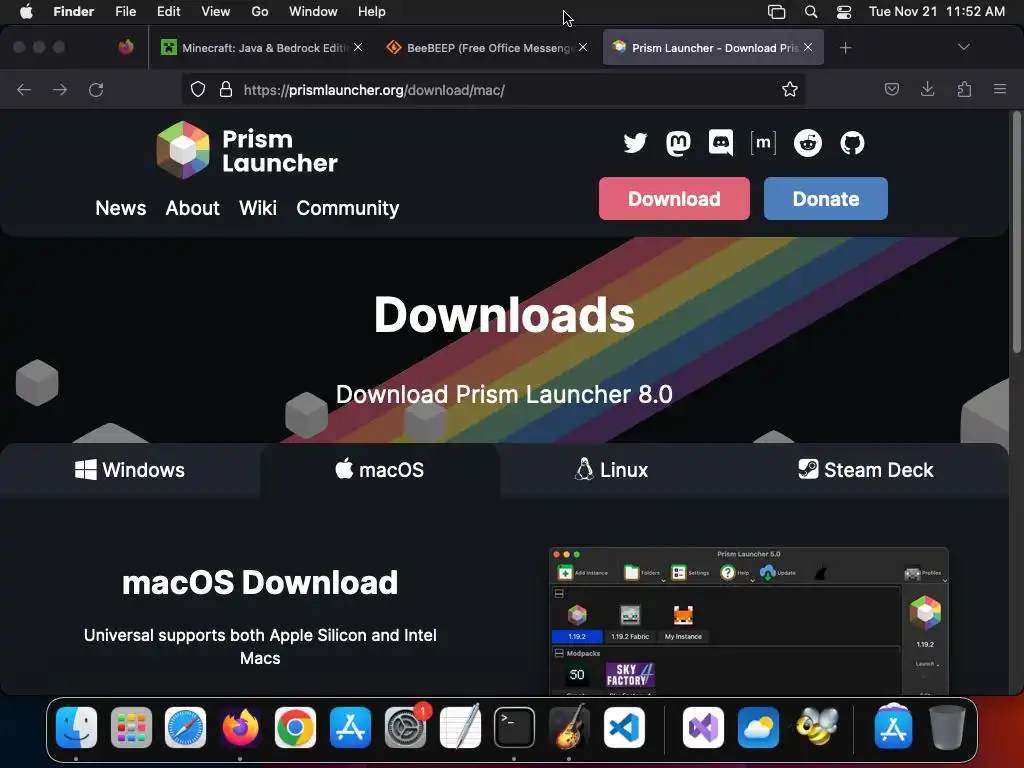Go forward to the next page
The height and width of the screenshot is (768, 1024).
coord(60,89)
